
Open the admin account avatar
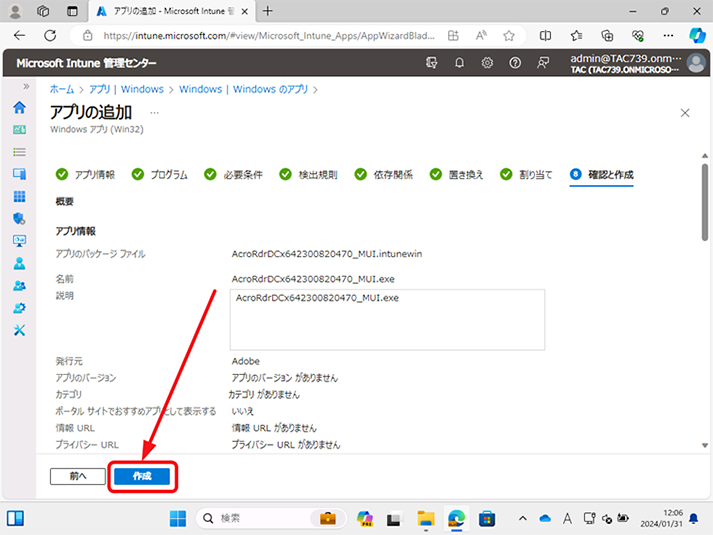696,63
